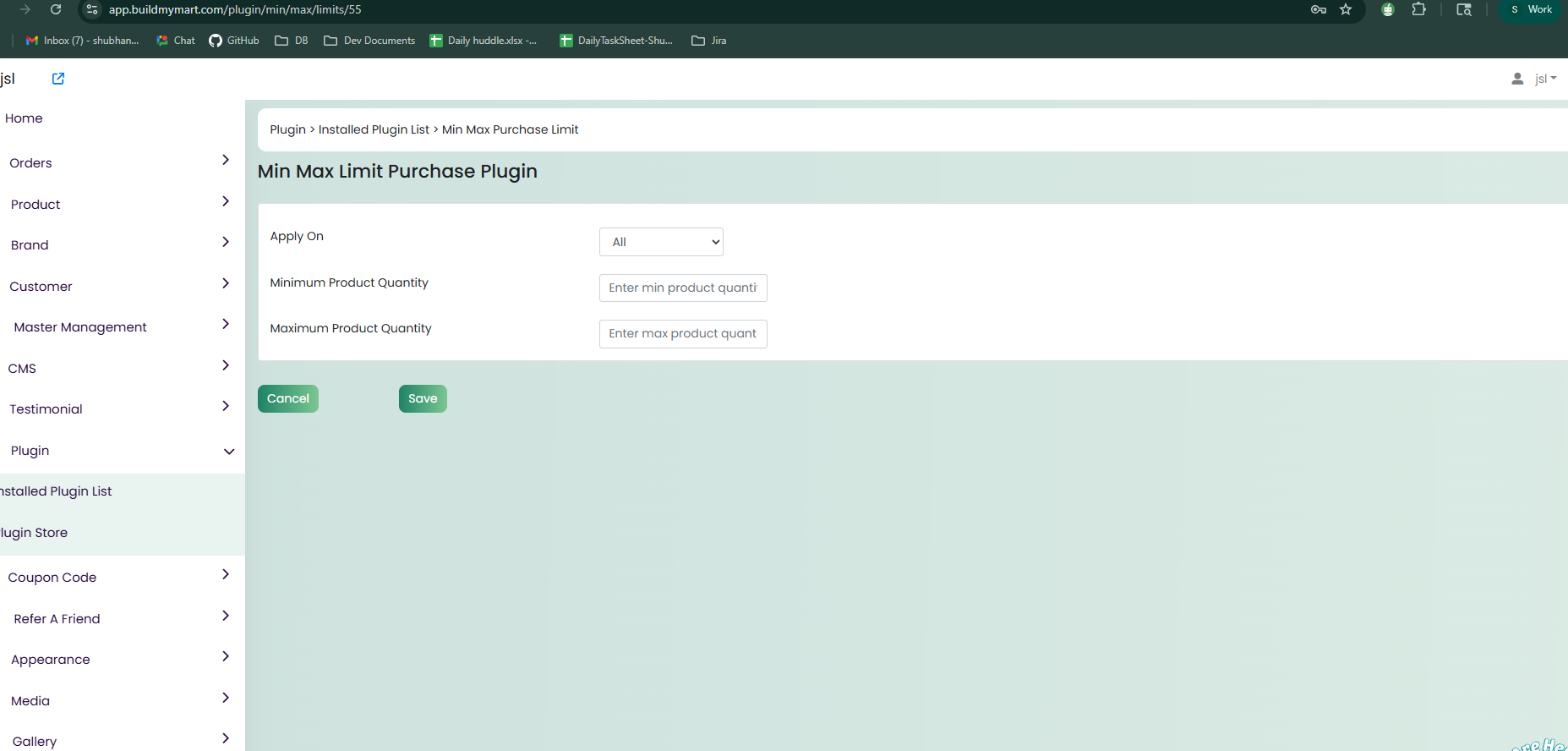
Task: Click Plugin in the breadcrumb
Action: 287,129
